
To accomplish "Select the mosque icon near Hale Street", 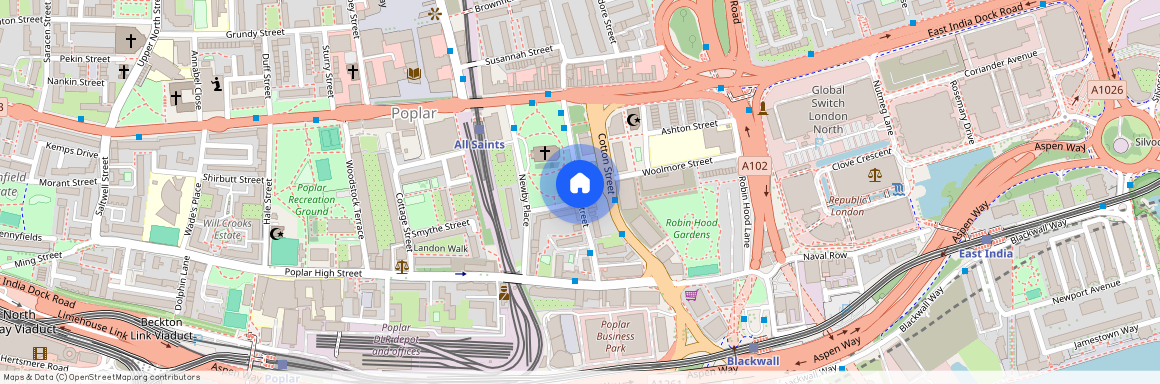I will pyautogui.click(x=277, y=234).
